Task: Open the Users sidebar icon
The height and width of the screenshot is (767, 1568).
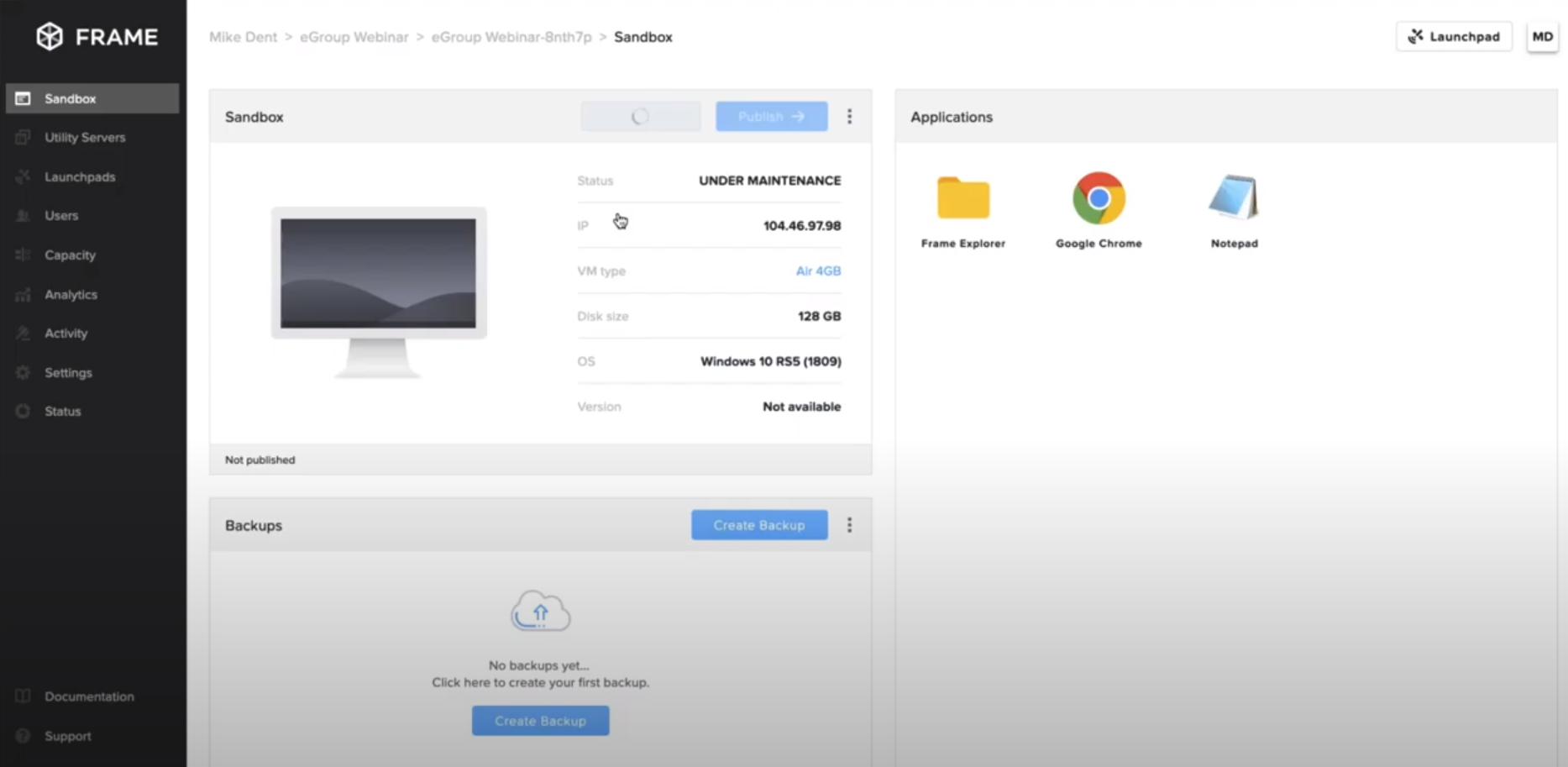Action: [23, 215]
